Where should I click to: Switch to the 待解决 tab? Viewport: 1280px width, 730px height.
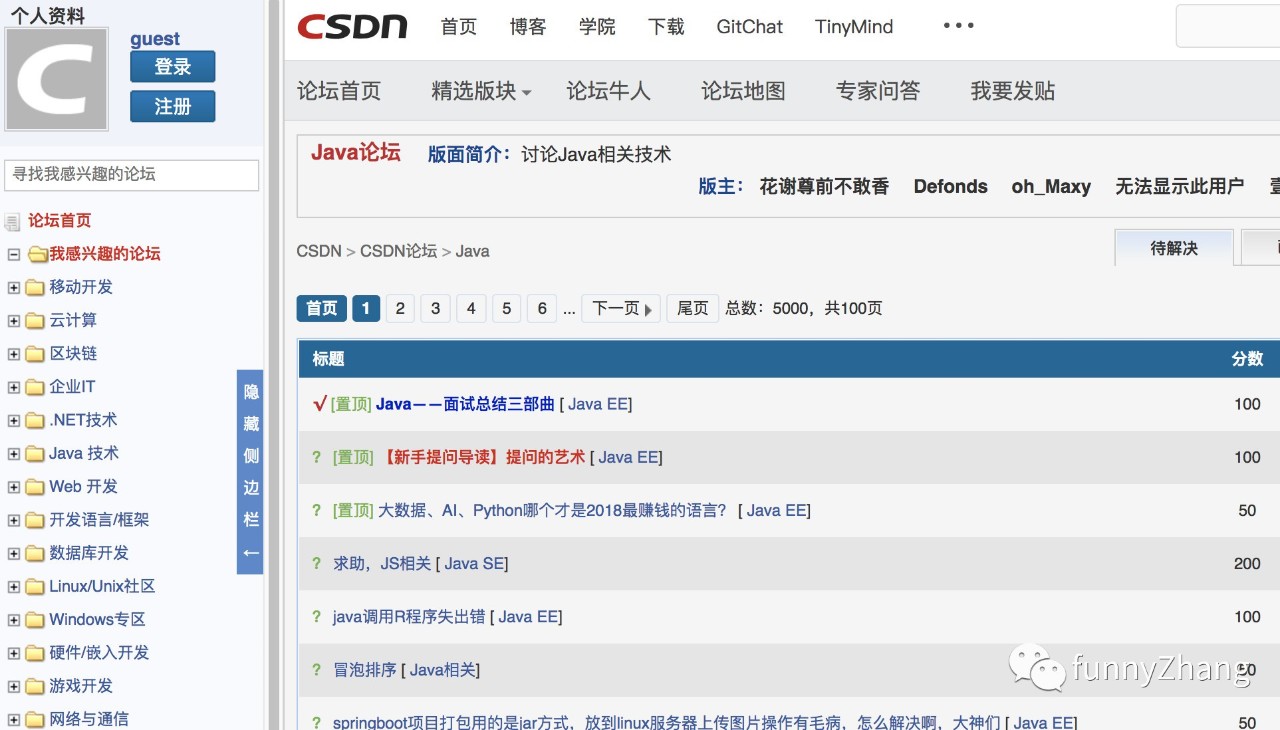1174,248
